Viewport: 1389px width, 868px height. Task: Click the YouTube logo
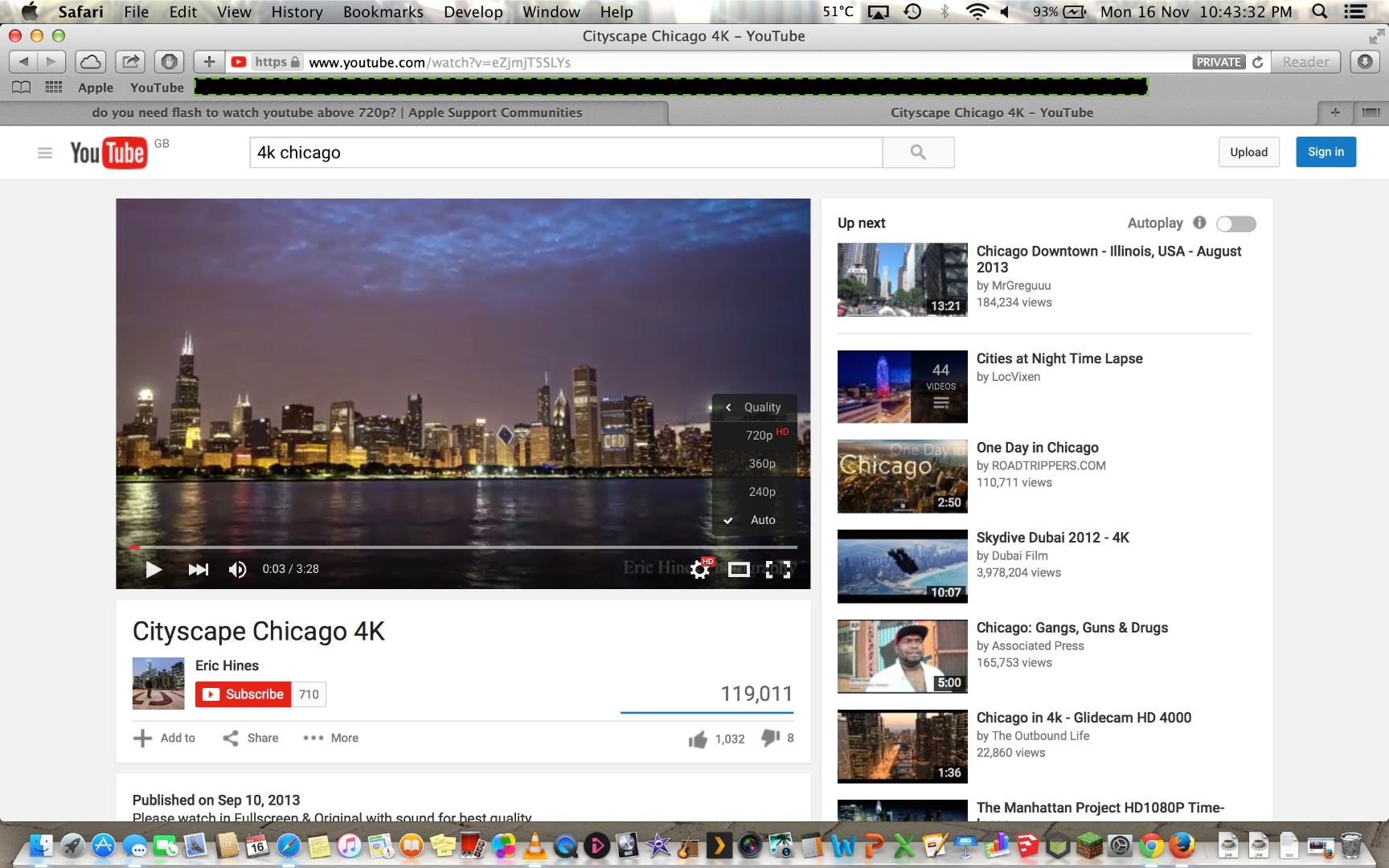(109, 153)
